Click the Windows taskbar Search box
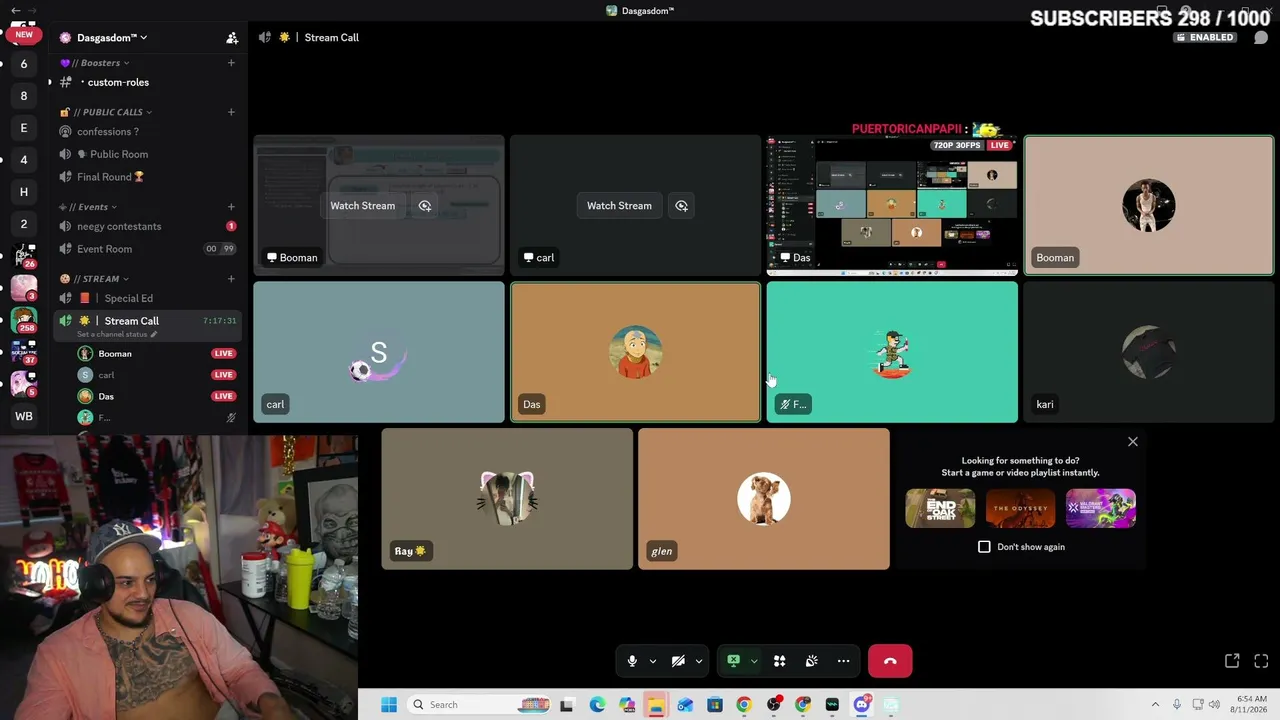 (479, 705)
